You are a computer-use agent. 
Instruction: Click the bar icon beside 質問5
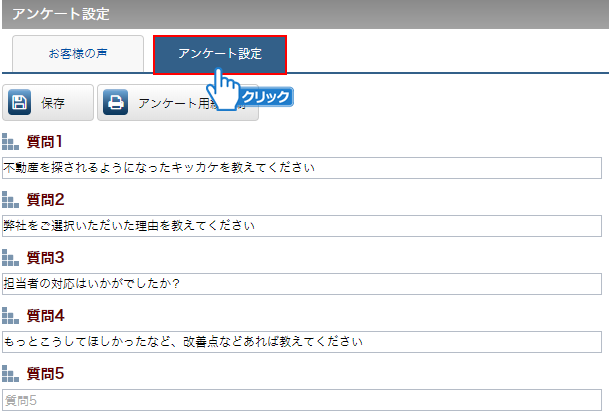tap(11, 375)
